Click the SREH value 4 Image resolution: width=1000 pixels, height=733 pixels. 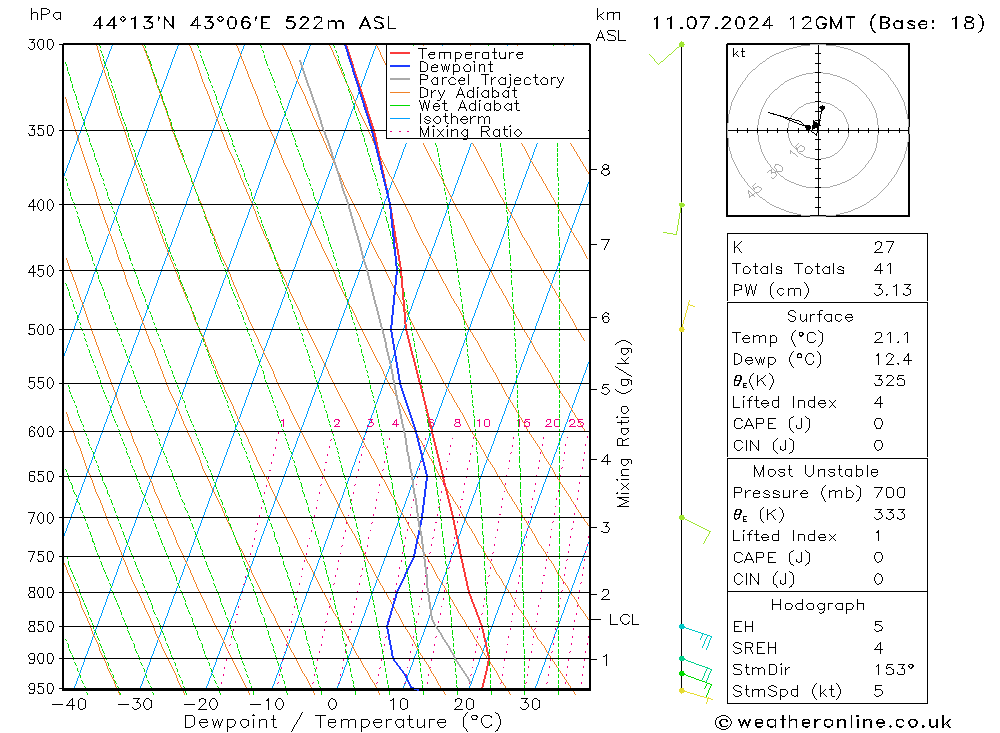[x=878, y=648]
